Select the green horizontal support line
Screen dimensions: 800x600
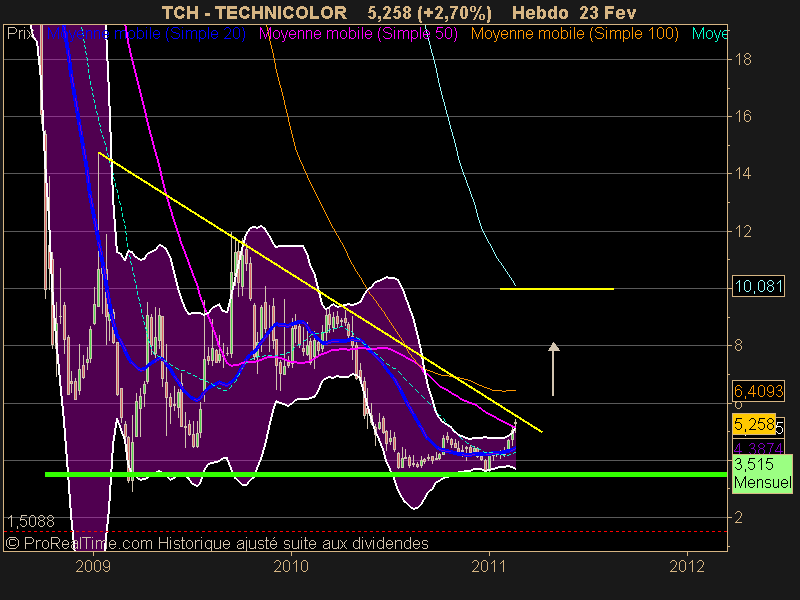pos(386,474)
